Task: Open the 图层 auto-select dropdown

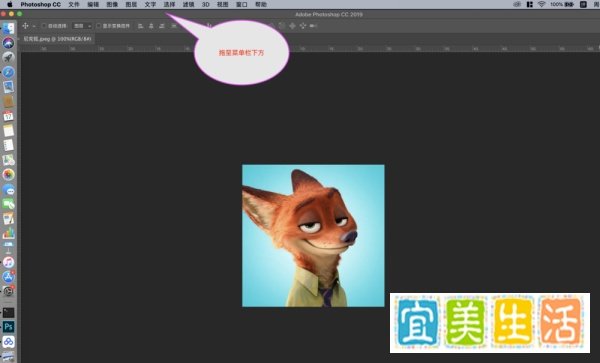Action: click(82, 26)
